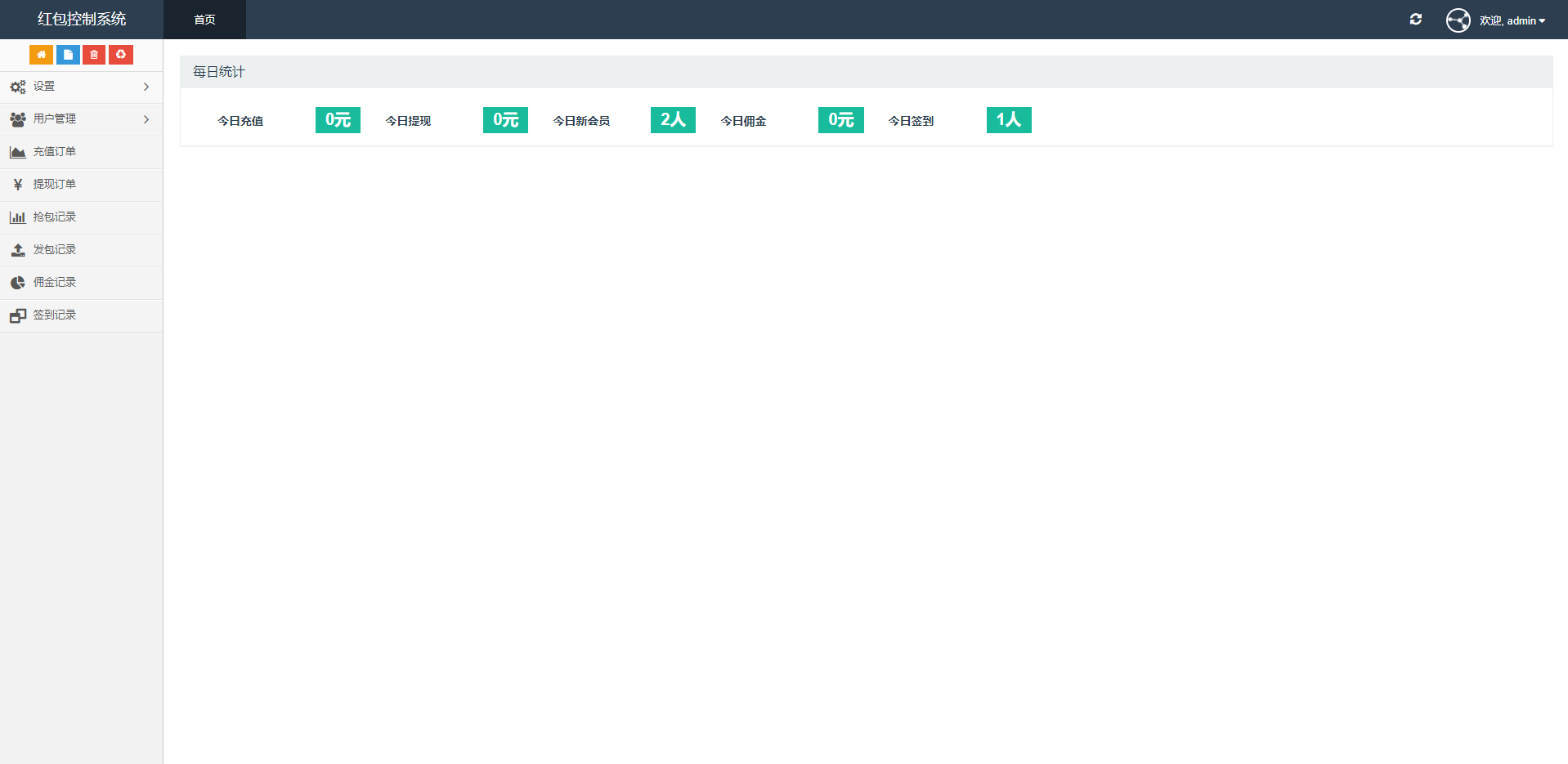Click the 2人 badge for new members
Image resolution: width=1568 pixels, height=764 pixels.
point(673,120)
